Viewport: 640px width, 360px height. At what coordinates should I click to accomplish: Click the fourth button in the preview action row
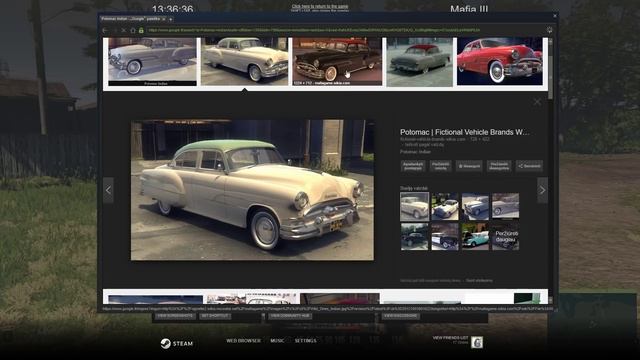pyautogui.click(x=499, y=166)
